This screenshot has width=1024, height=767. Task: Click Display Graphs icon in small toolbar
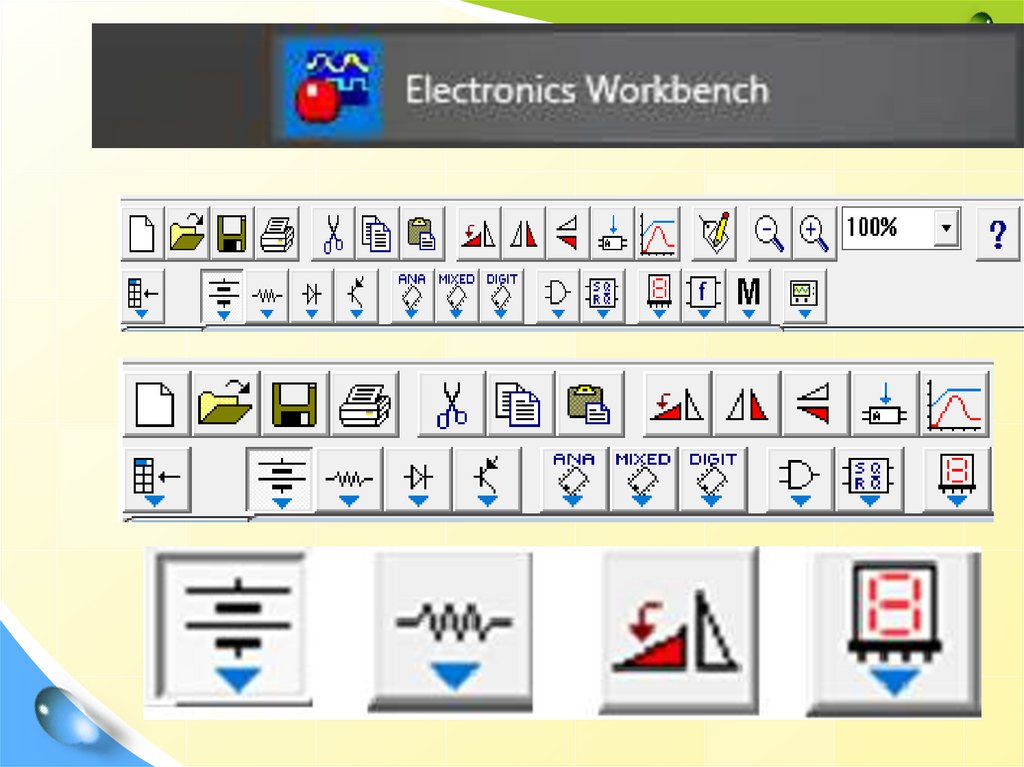[x=658, y=233]
